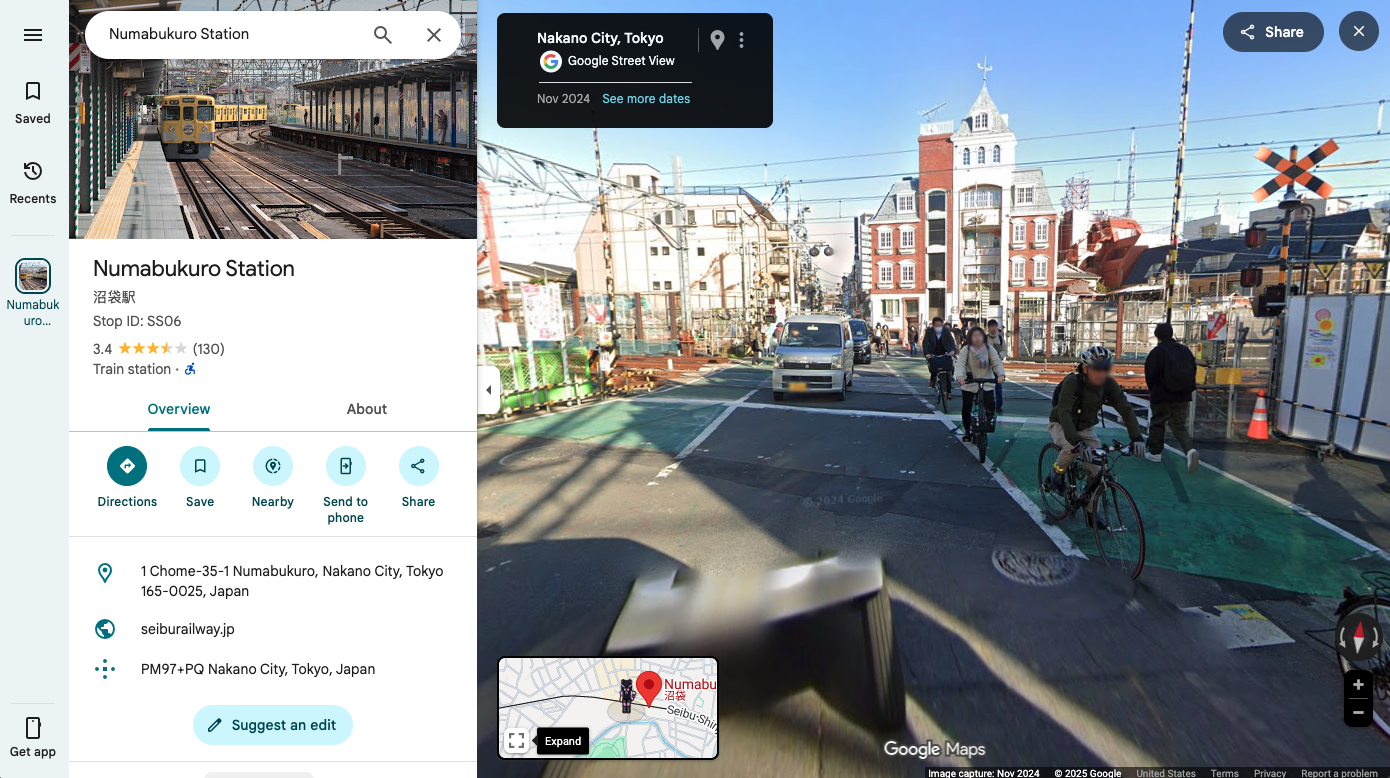Click the mini map preview
The image size is (1390, 778).
(608, 707)
